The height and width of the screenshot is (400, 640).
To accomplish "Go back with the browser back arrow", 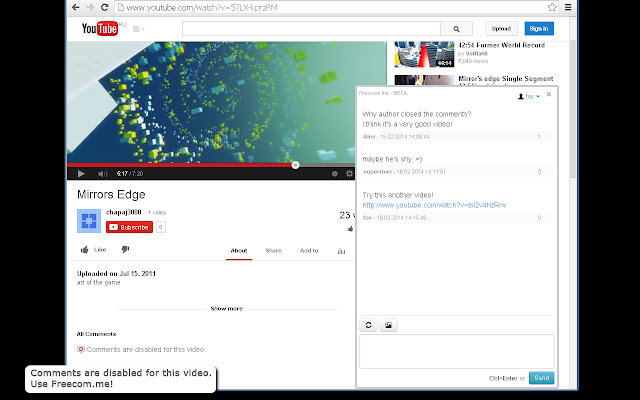I will 76,7.
